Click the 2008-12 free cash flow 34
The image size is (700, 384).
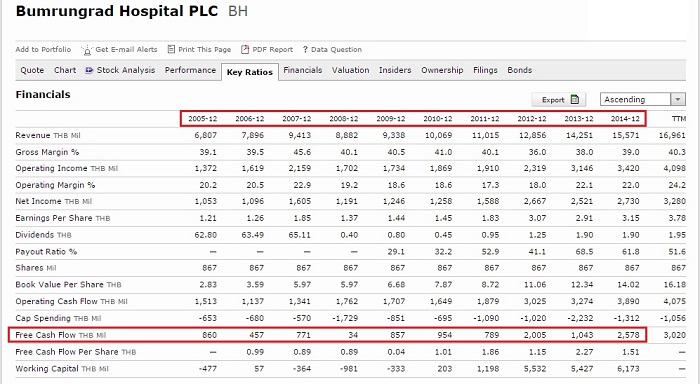click(x=353, y=335)
